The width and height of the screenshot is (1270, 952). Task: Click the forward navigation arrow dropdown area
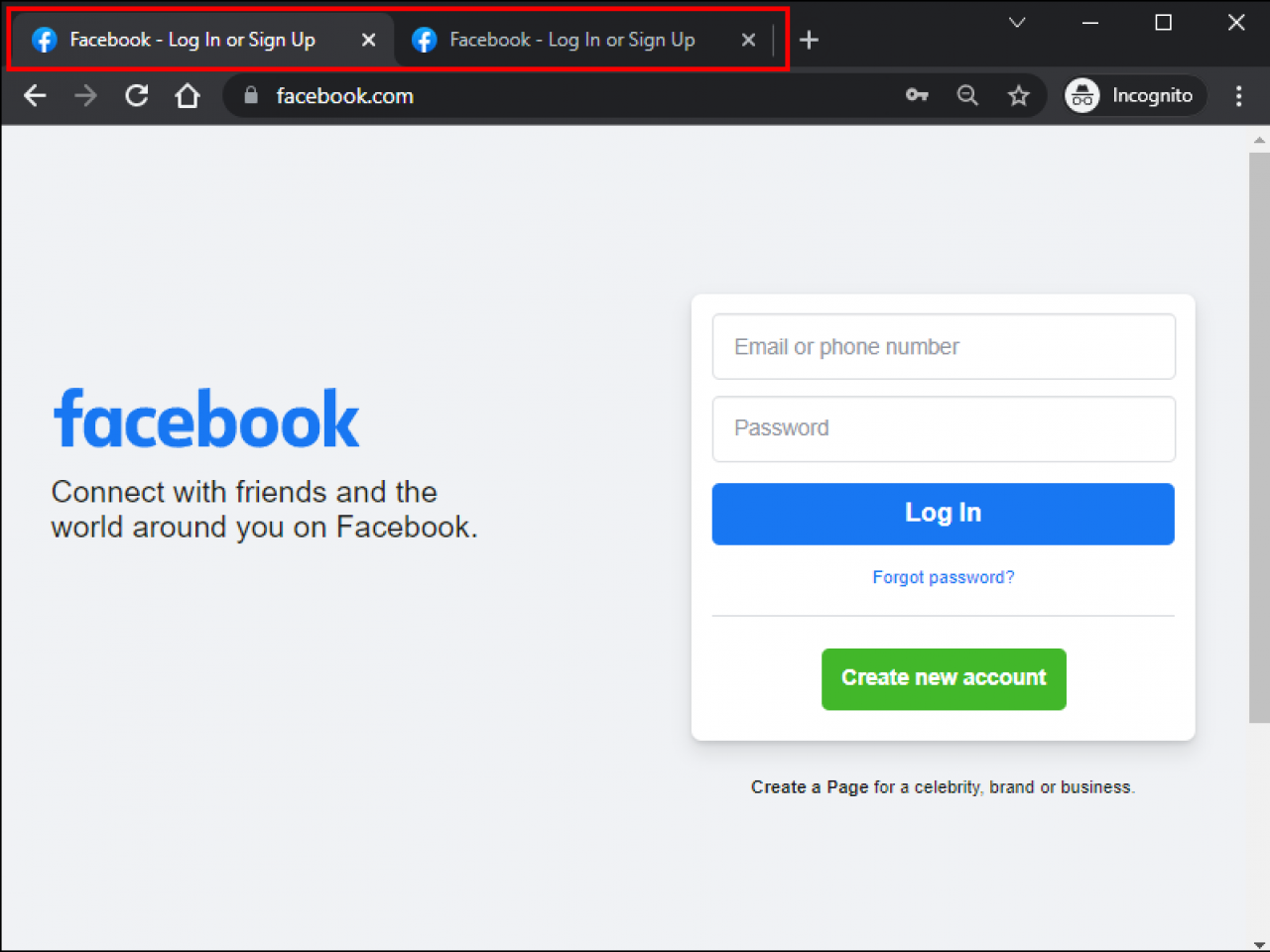(x=85, y=95)
